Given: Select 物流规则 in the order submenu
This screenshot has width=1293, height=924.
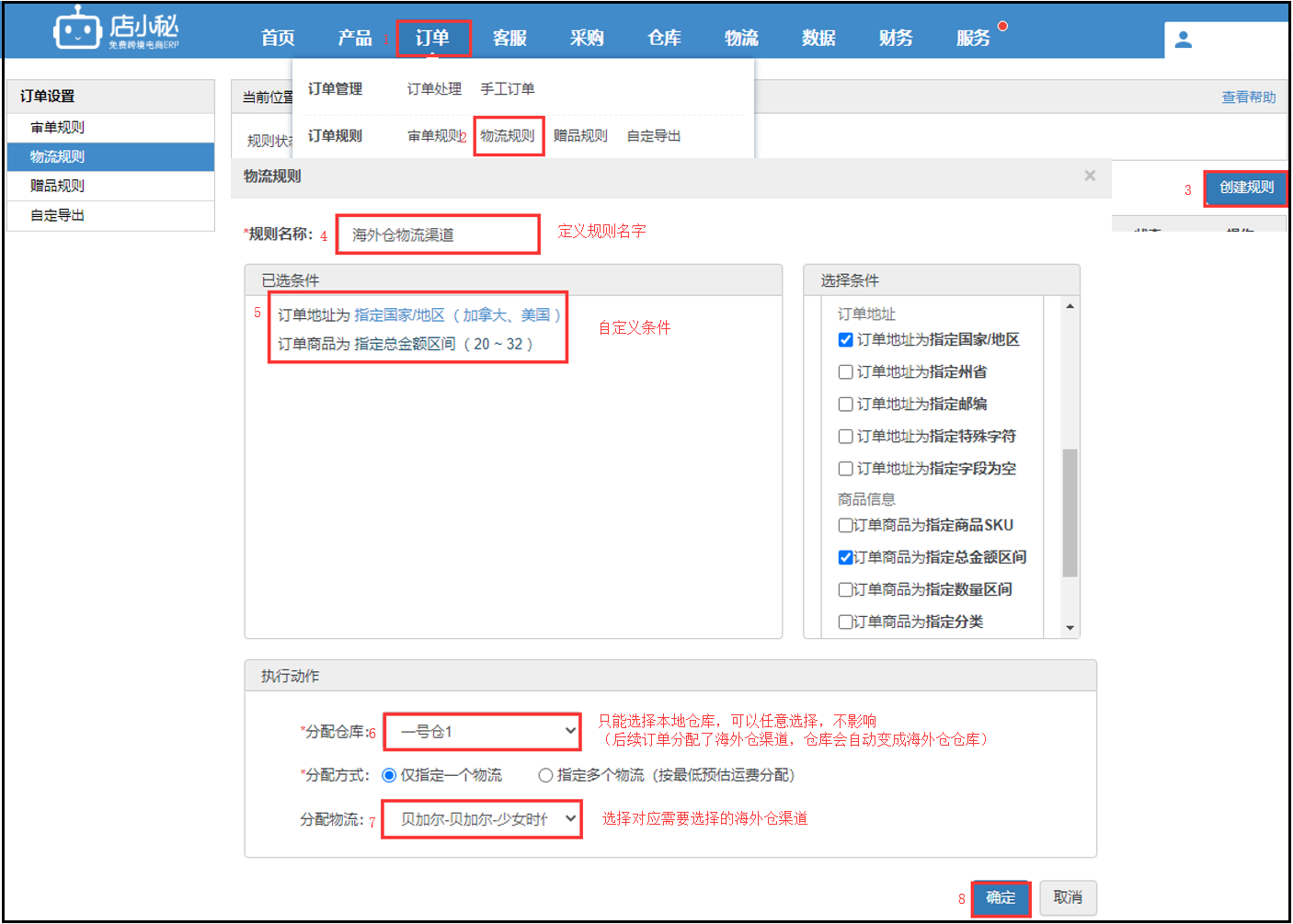Looking at the screenshot, I should click(508, 136).
